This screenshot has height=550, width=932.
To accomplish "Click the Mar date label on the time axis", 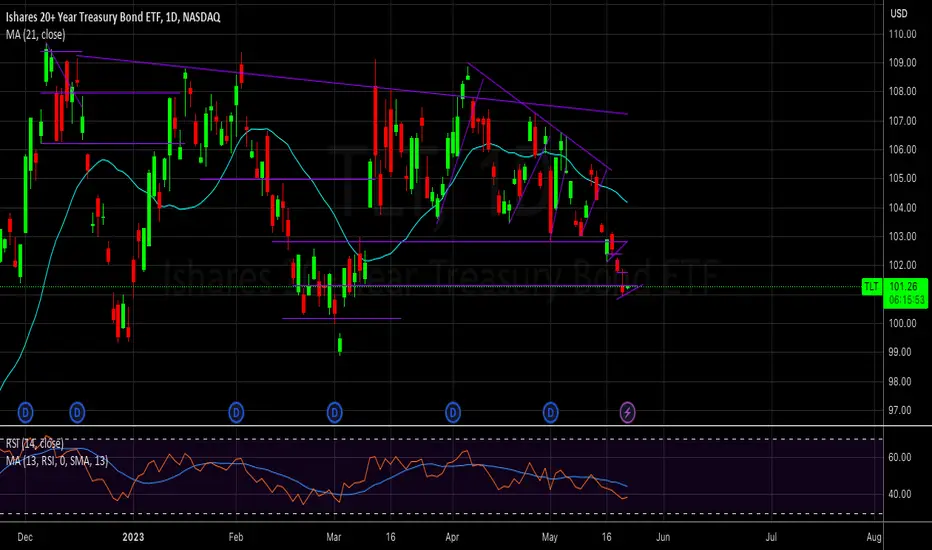I will coord(334,538).
